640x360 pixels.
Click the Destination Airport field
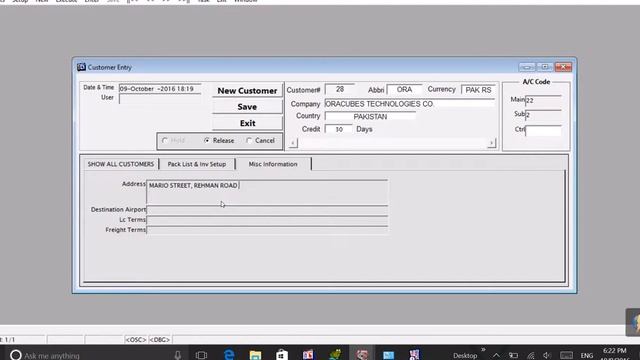[267, 210]
